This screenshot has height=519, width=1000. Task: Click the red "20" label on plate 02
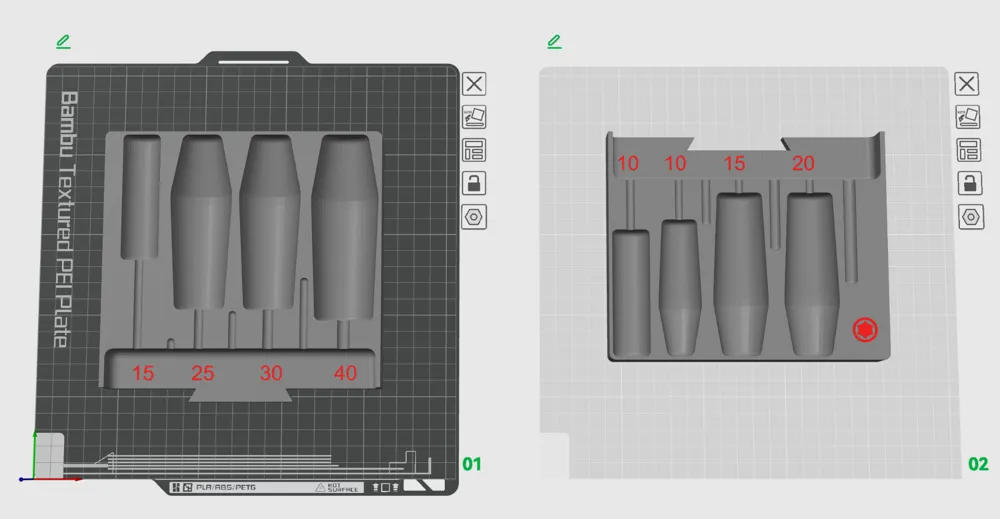pos(803,164)
